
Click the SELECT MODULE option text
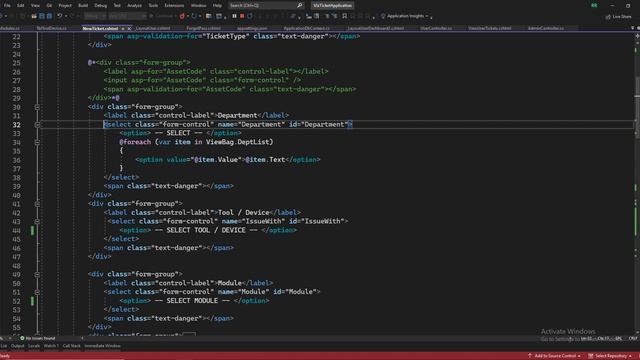tap(192, 301)
